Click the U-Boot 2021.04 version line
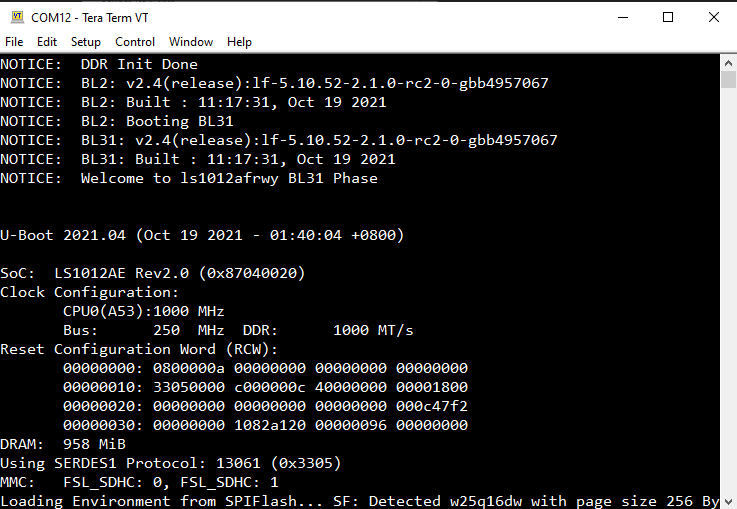This screenshot has width=737, height=509. (x=201, y=236)
